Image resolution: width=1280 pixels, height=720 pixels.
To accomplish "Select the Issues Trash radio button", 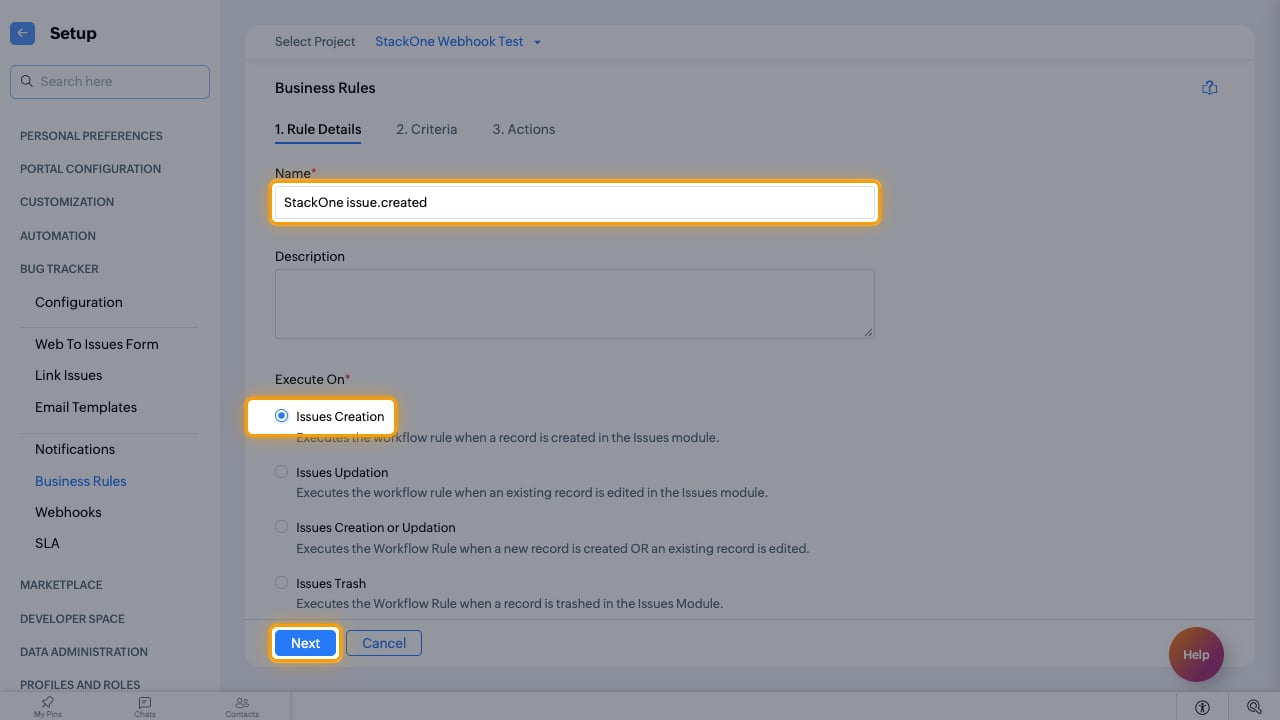I will click(x=282, y=583).
